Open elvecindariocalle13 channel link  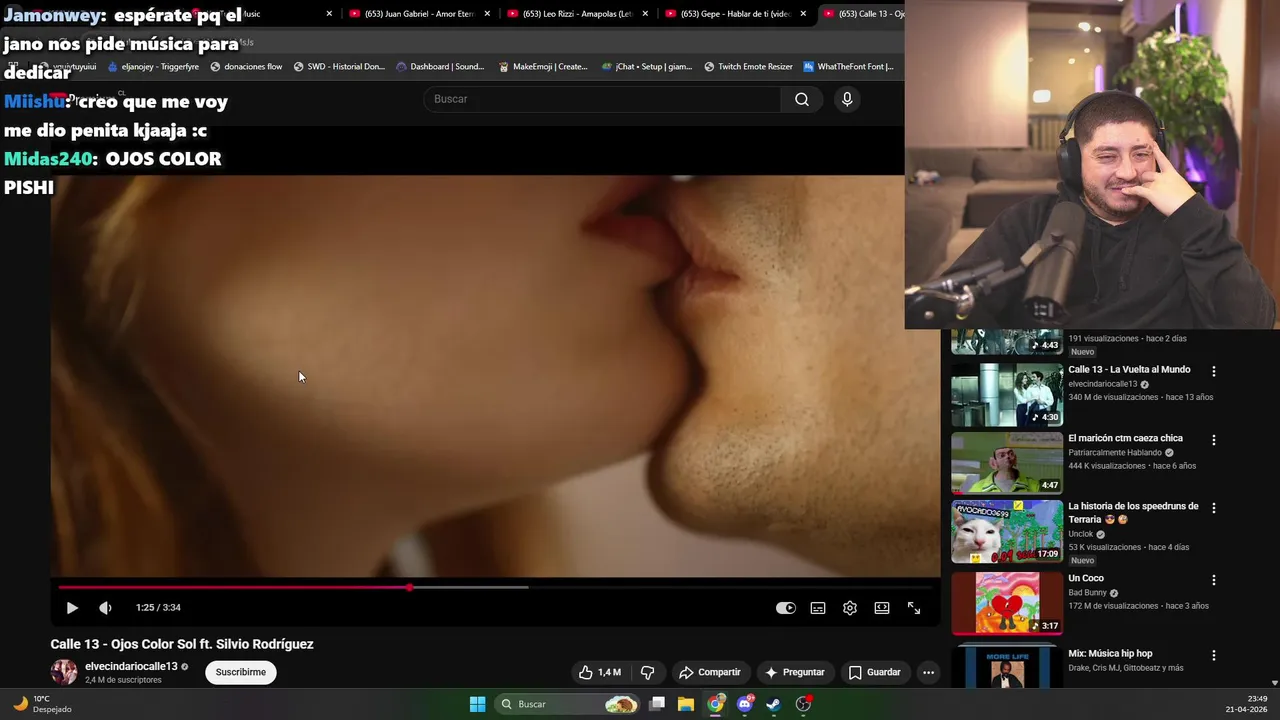click(131, 666)
